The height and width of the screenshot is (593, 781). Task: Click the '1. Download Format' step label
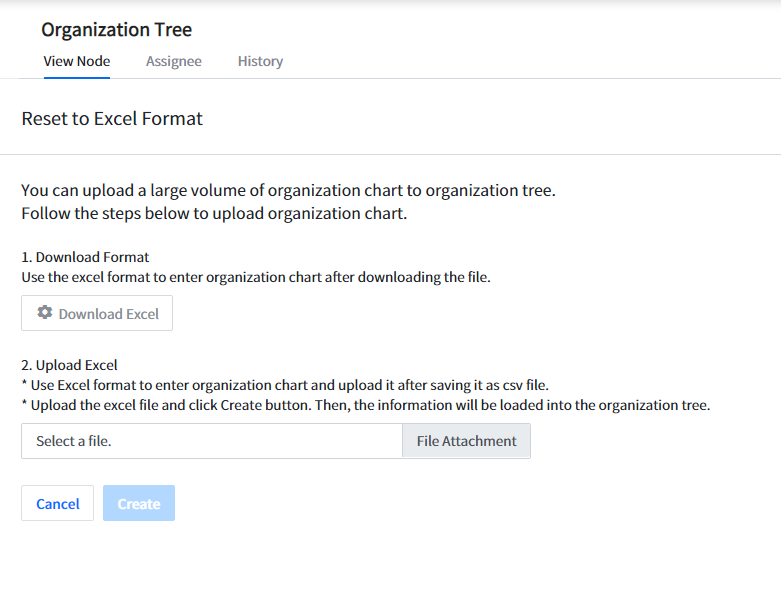coord(85,257)
